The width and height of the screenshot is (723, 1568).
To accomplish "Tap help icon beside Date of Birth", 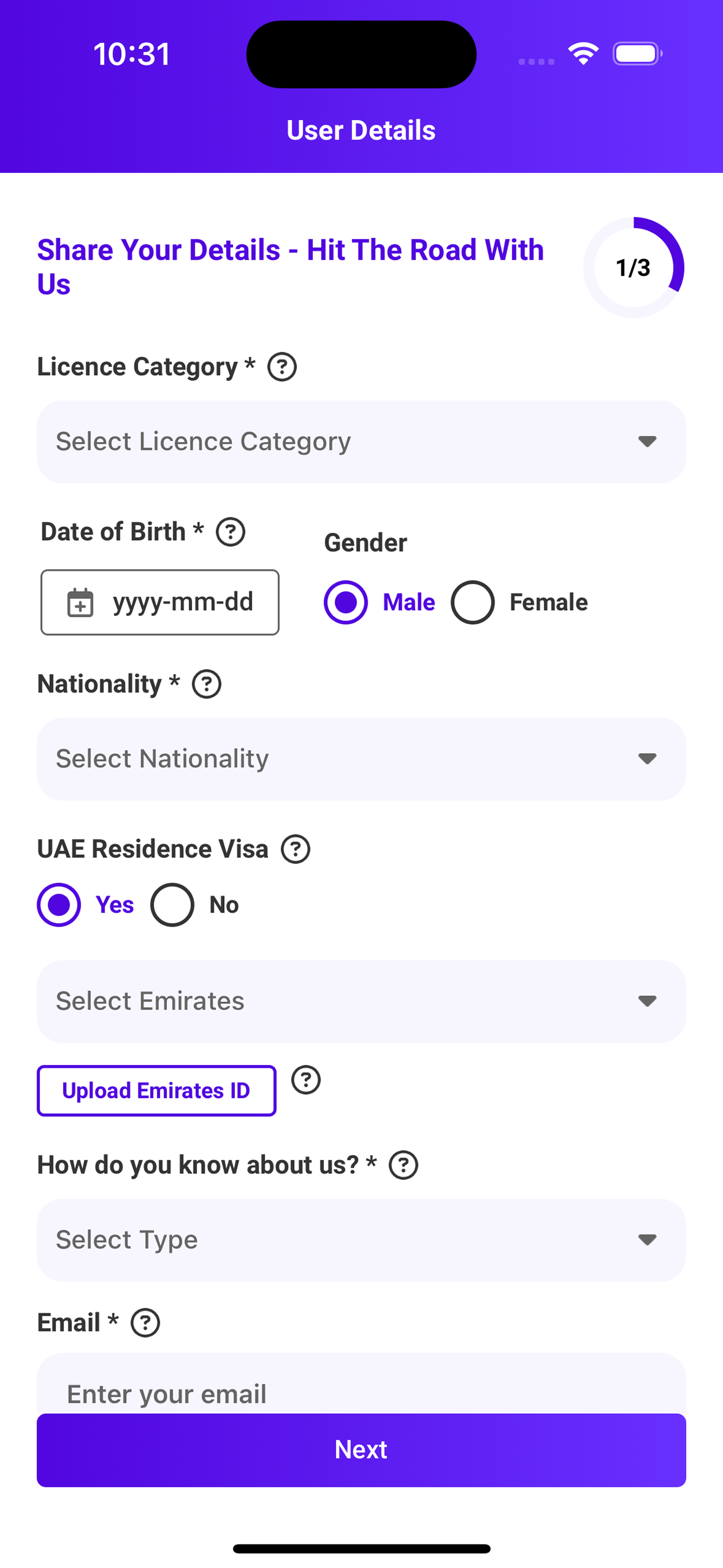I will point(231,532).
